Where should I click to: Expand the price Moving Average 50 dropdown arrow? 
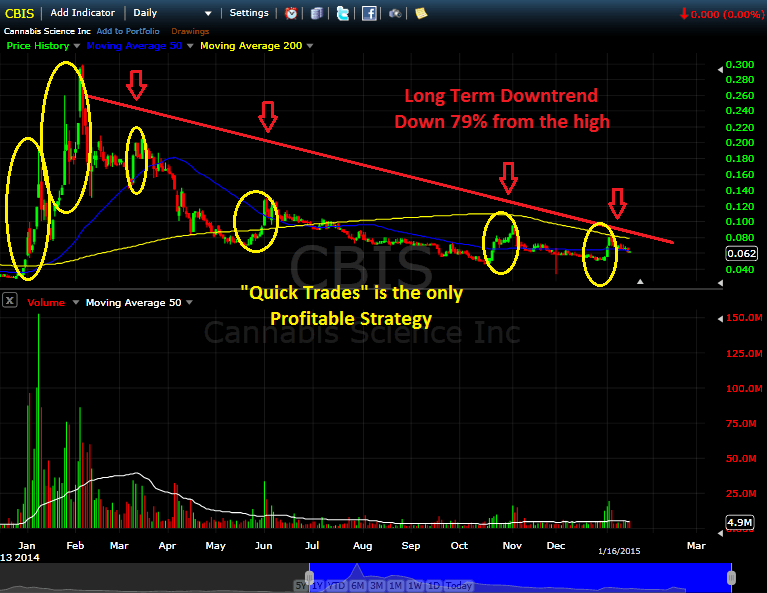[190, 46]
